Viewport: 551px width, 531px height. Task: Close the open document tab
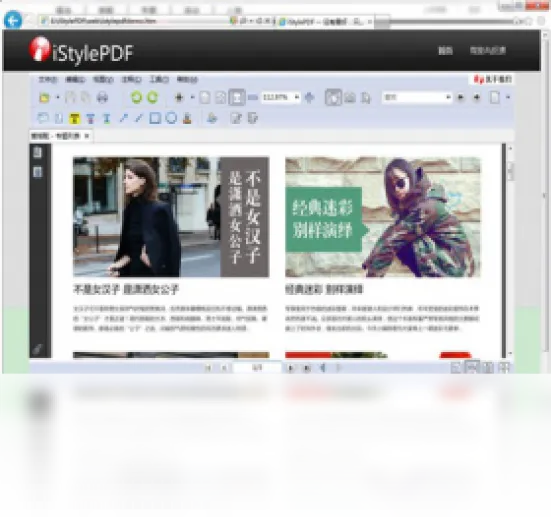[x=87, y=136]
